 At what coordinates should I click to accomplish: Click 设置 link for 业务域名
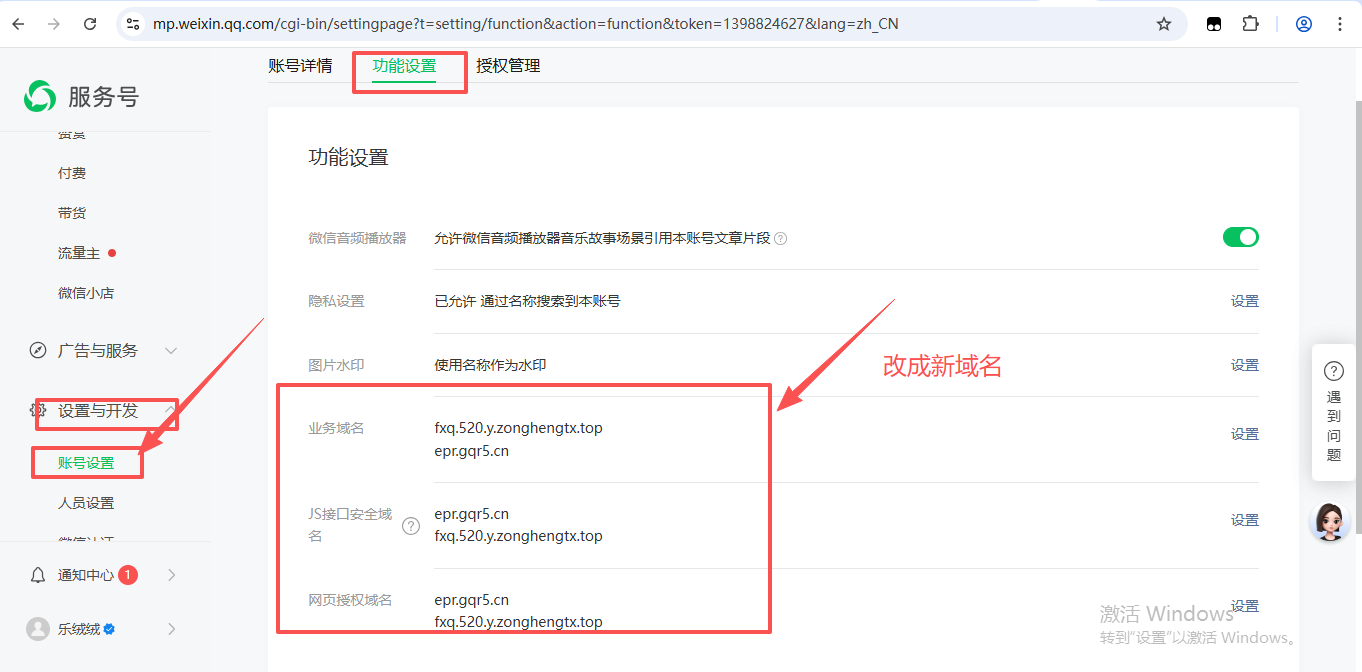1244,434
